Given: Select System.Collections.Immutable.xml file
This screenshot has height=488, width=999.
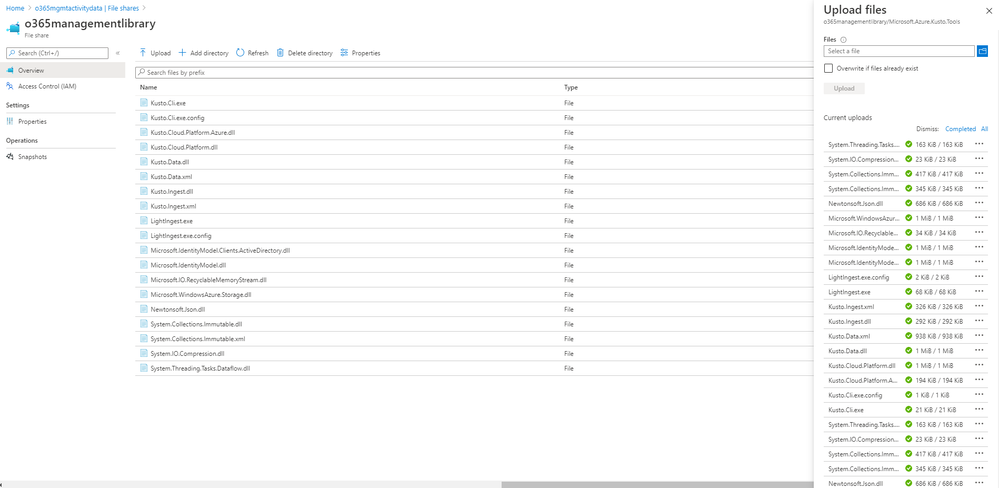Looking at the screenshot, I should (x=198, y=338).
